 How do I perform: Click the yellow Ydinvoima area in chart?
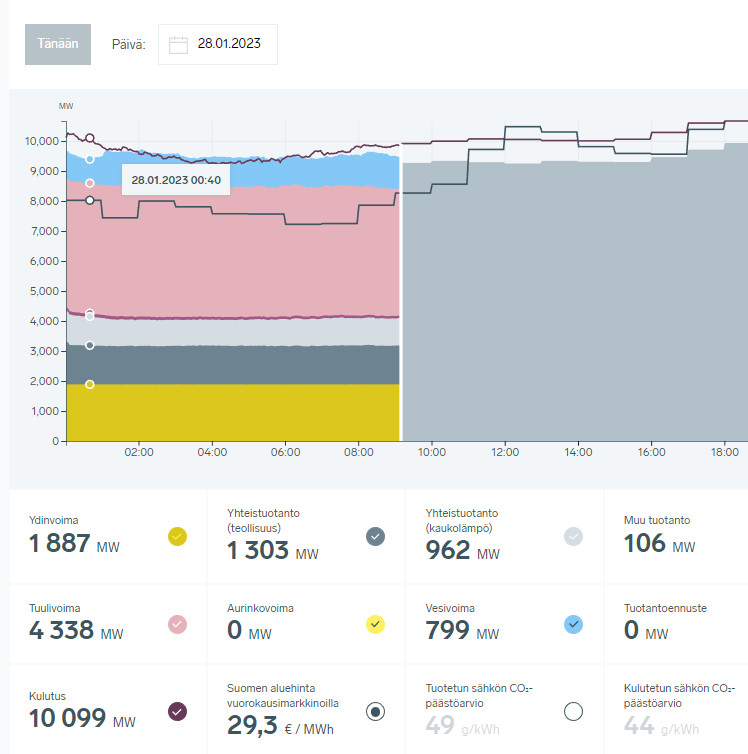point(230,412)
